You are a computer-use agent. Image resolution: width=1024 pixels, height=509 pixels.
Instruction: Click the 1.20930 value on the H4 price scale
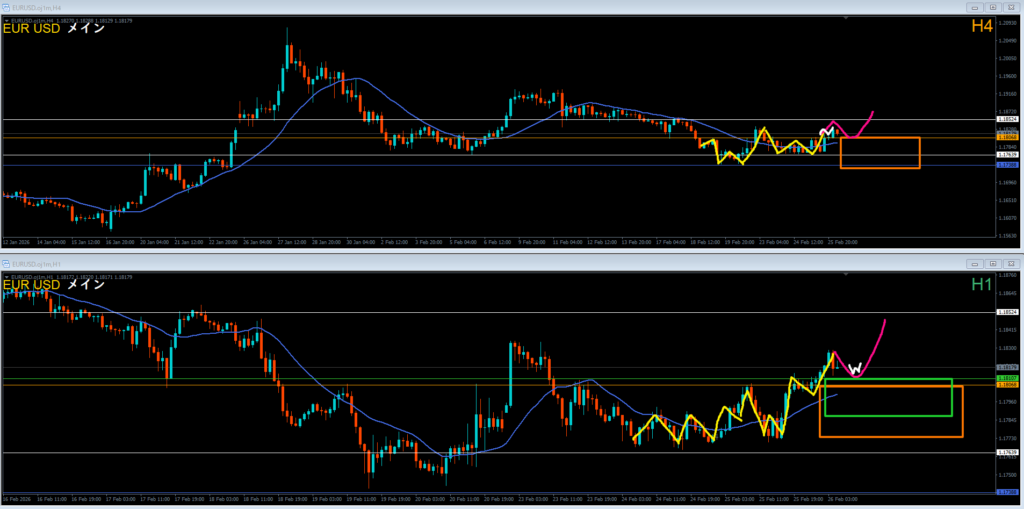point(1006,22)
